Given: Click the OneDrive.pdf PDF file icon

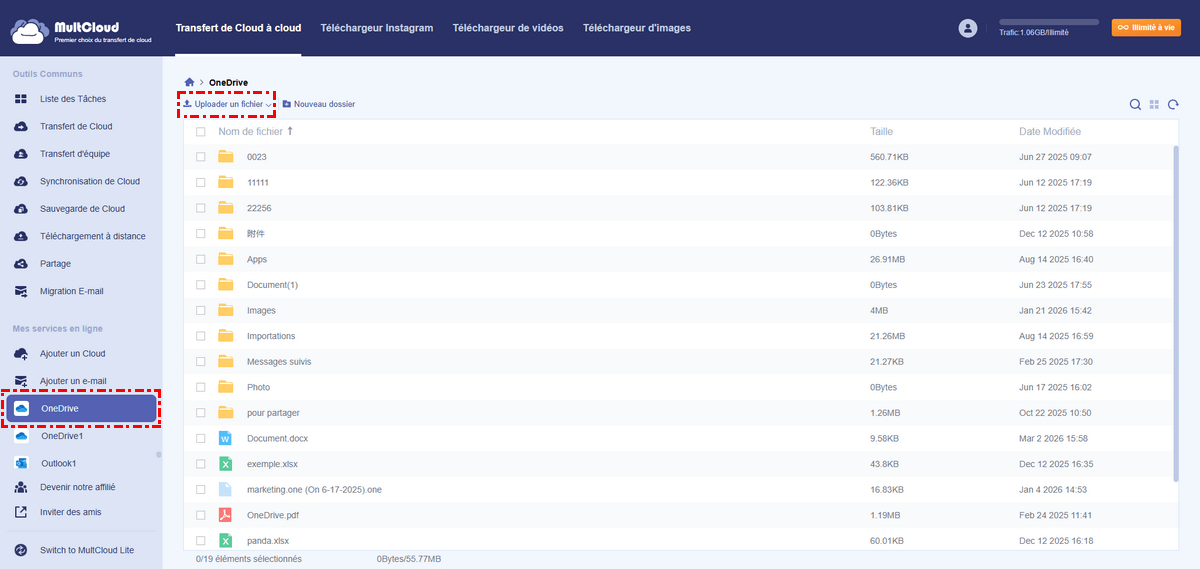Looking at the screenshot, I should click(226, 515).
